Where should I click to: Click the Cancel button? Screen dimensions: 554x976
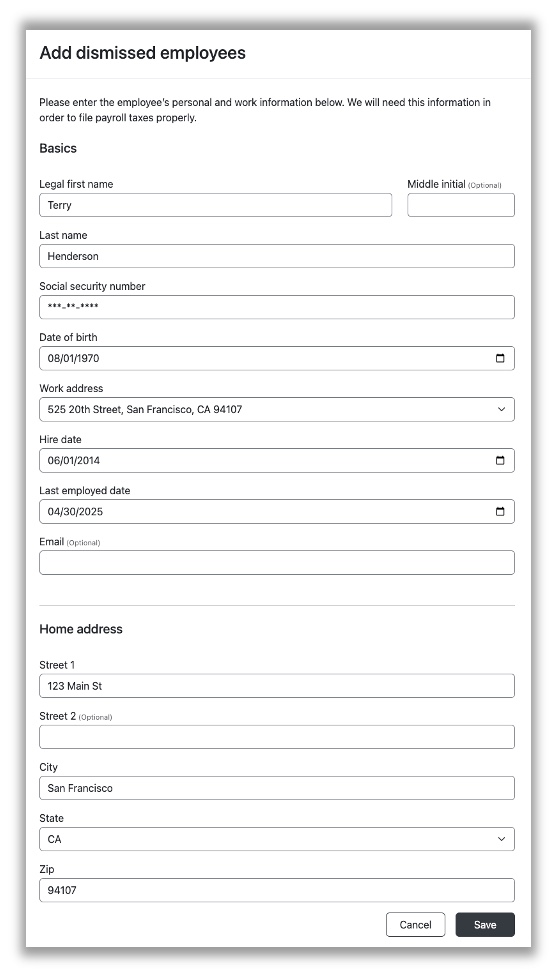tap(415, 925)
